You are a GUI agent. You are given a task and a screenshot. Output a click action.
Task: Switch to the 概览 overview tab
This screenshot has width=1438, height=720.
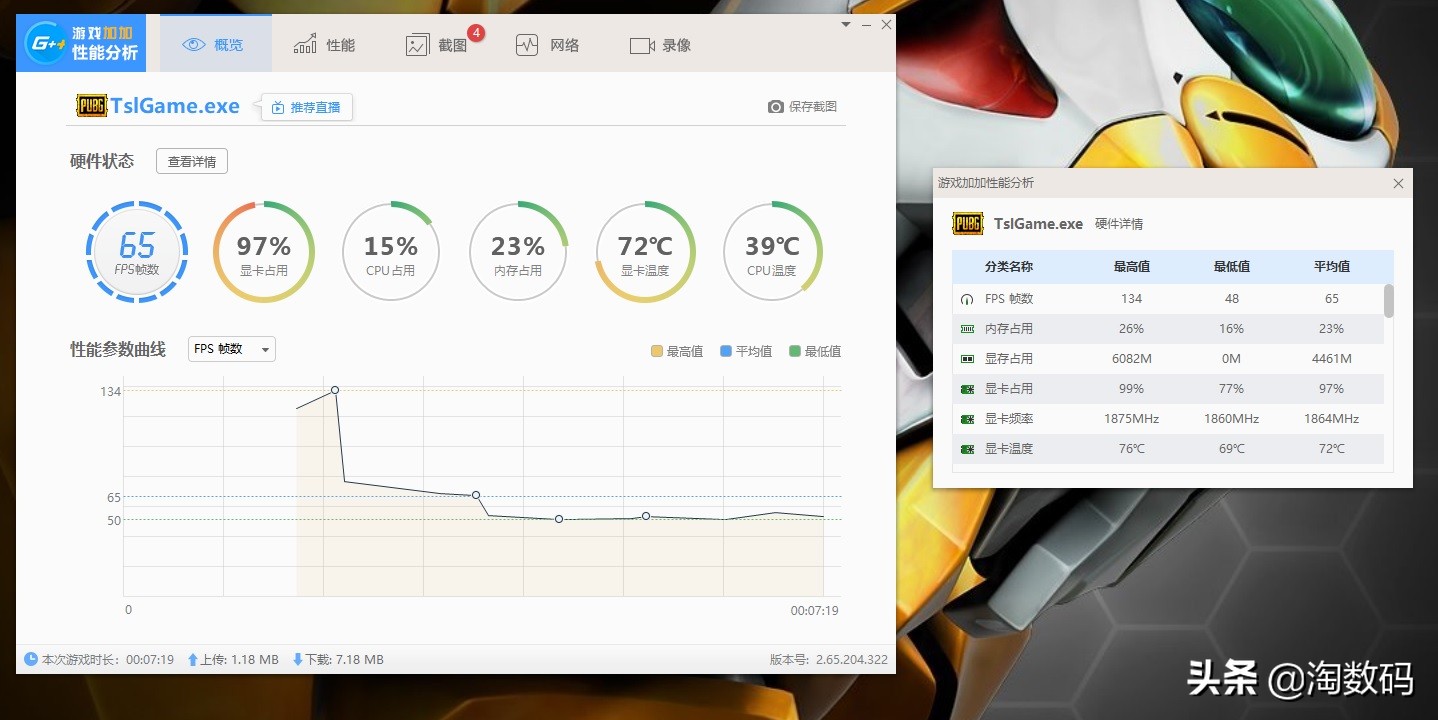click(x=215, y=43)
